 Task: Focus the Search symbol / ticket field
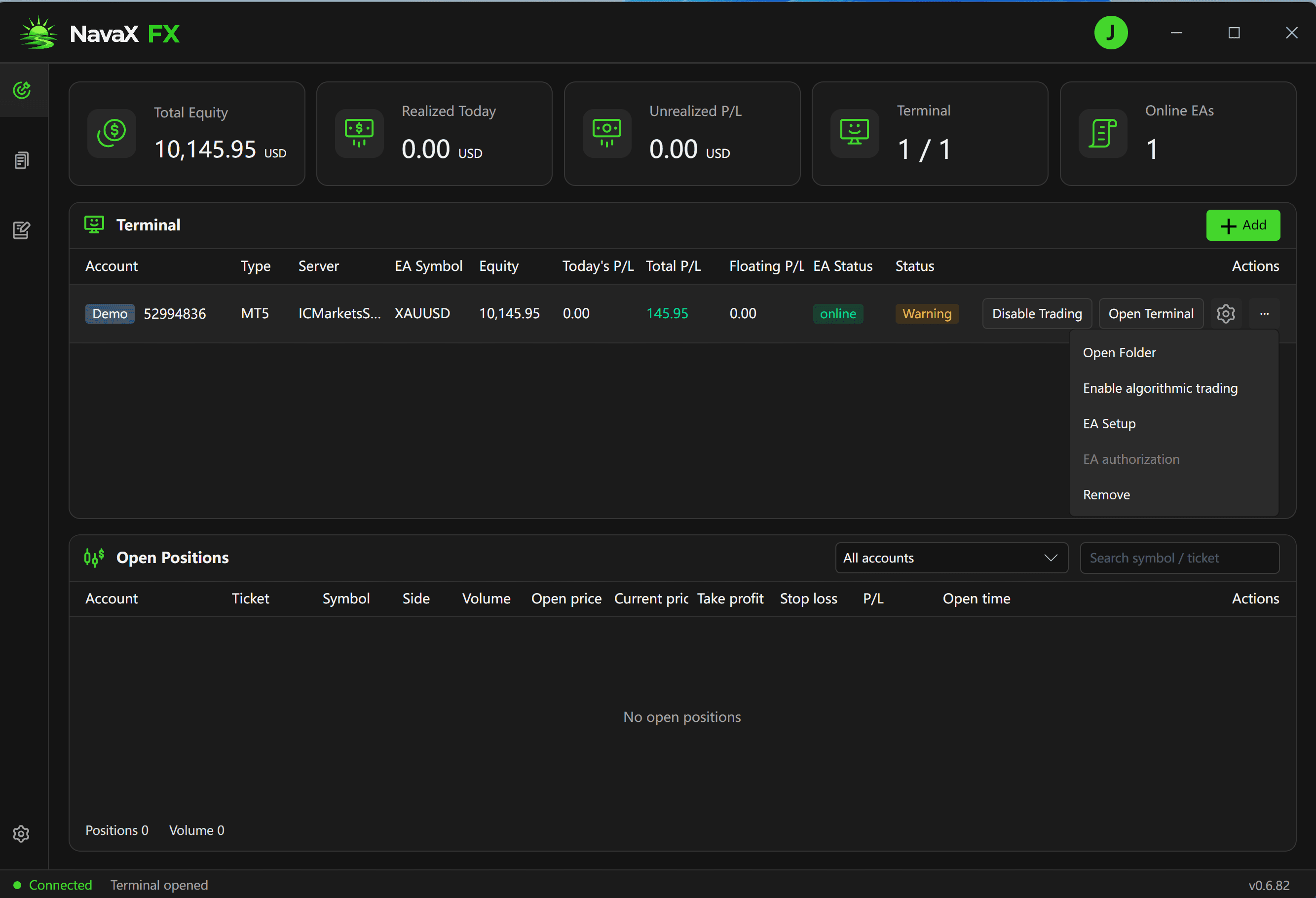(1179, 558)
